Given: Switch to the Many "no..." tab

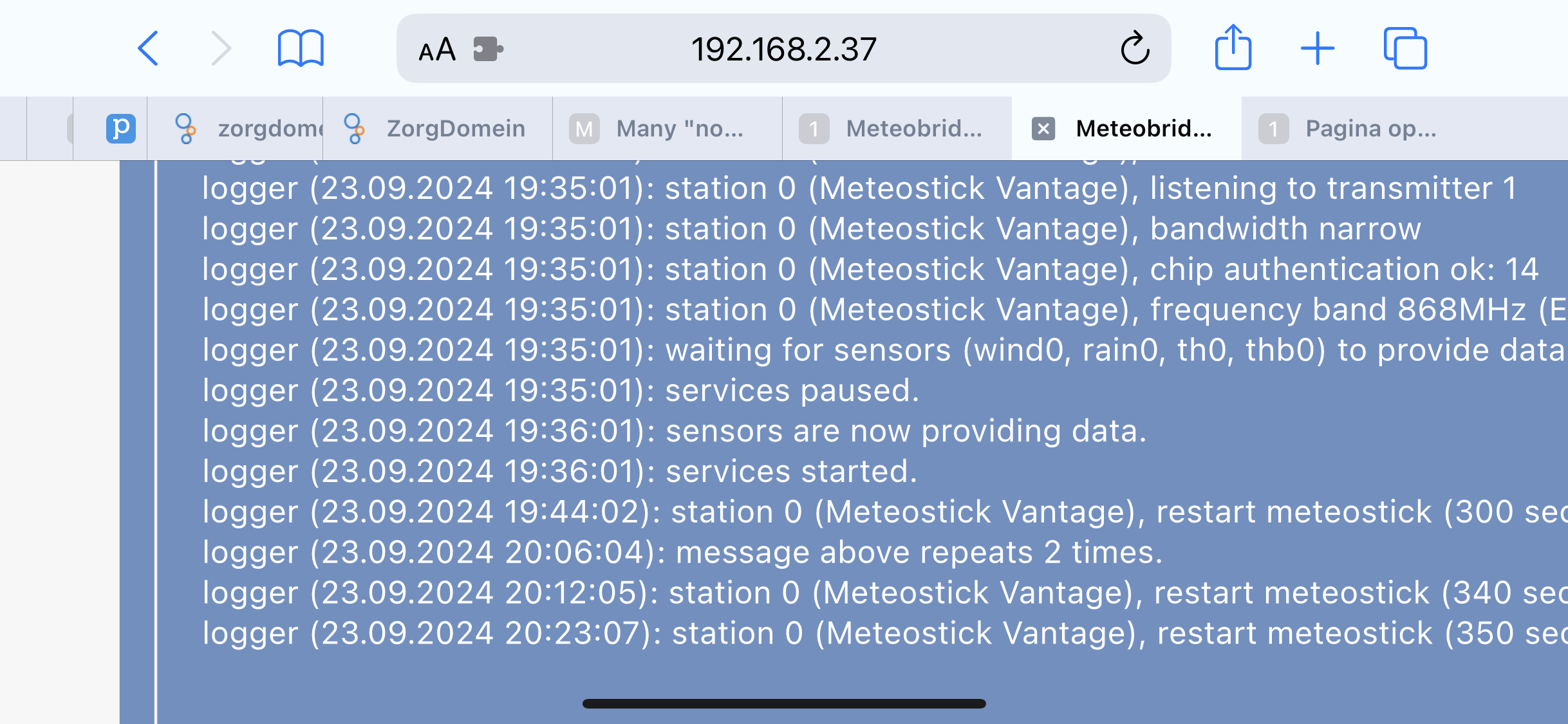Looking at the screenshot, I should pos(667,128).
